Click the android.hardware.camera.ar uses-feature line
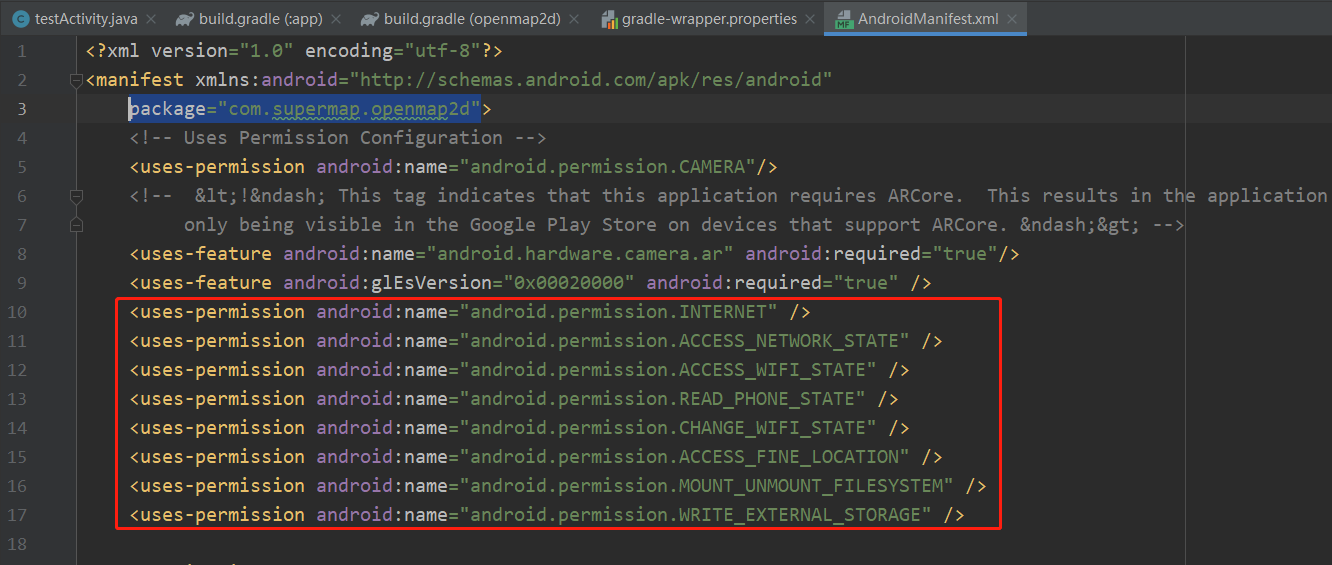Screen dimensions: 1332x565 click(574, 254)
